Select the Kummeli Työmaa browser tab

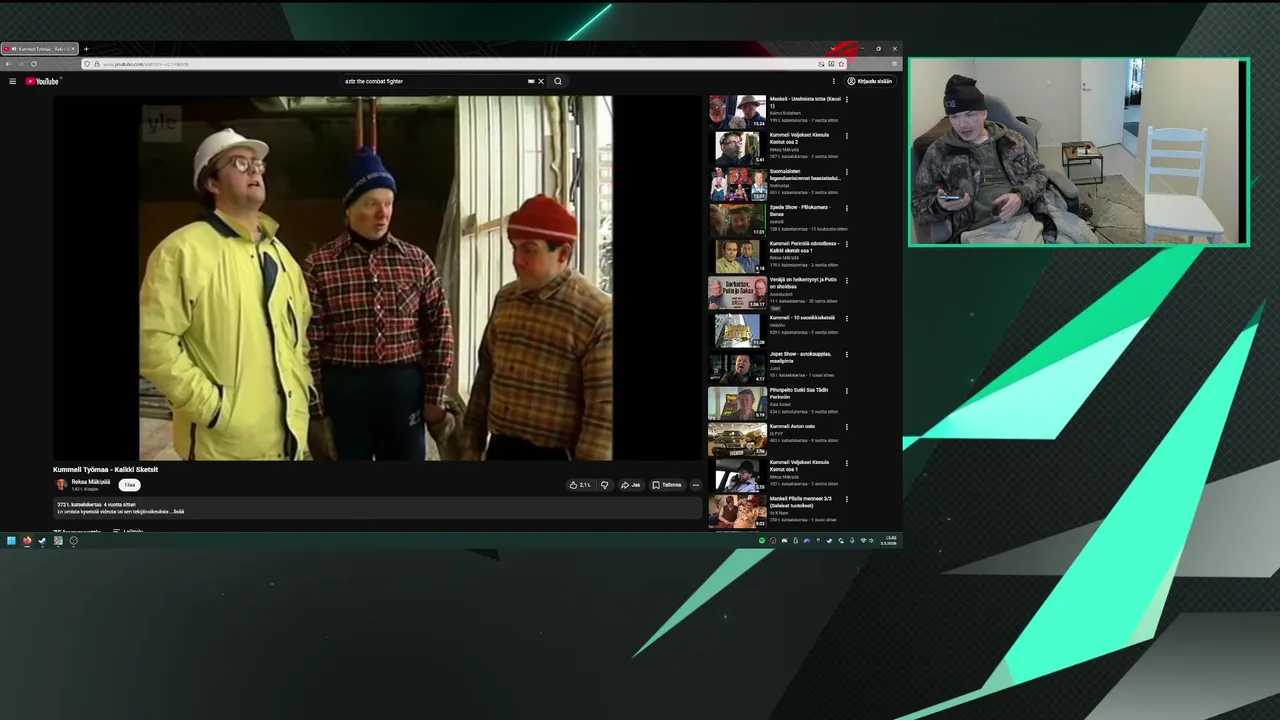(x=40, y=49)
